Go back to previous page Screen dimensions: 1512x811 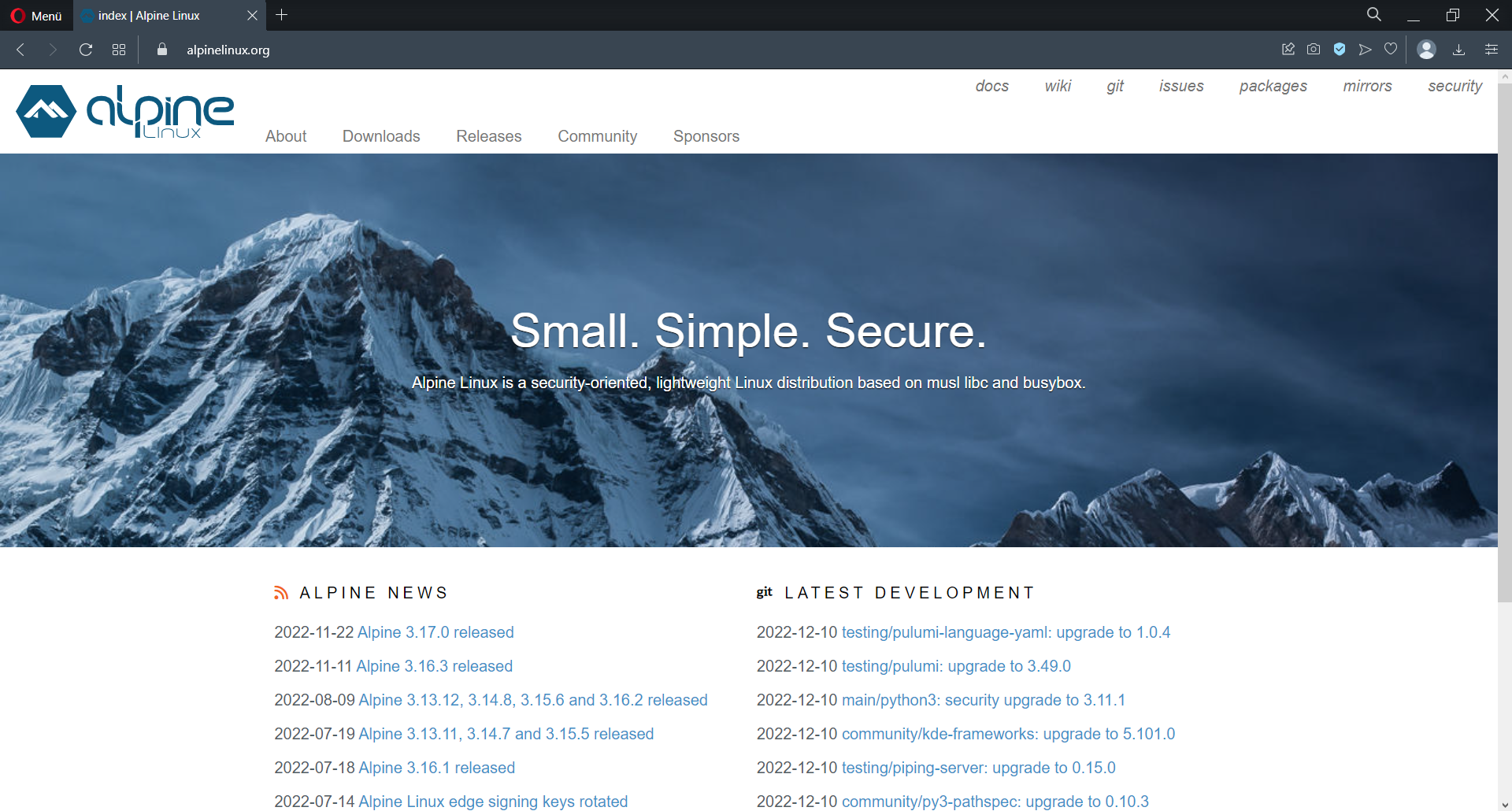21,50
